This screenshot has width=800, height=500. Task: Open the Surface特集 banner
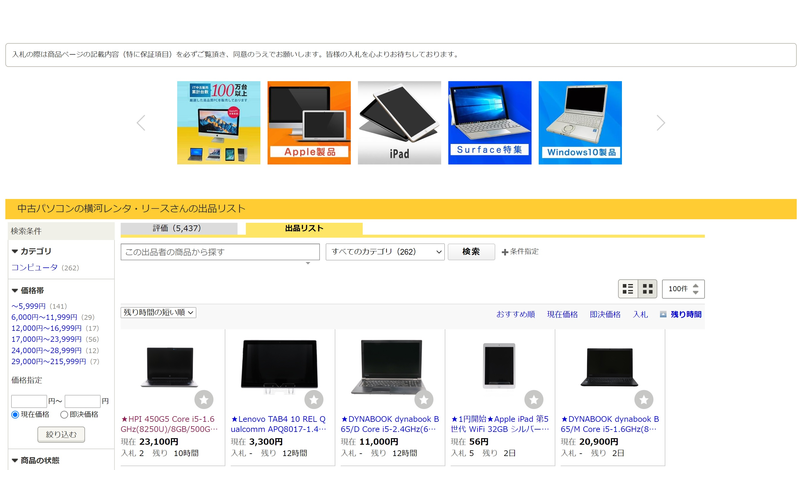pos(489,122)
